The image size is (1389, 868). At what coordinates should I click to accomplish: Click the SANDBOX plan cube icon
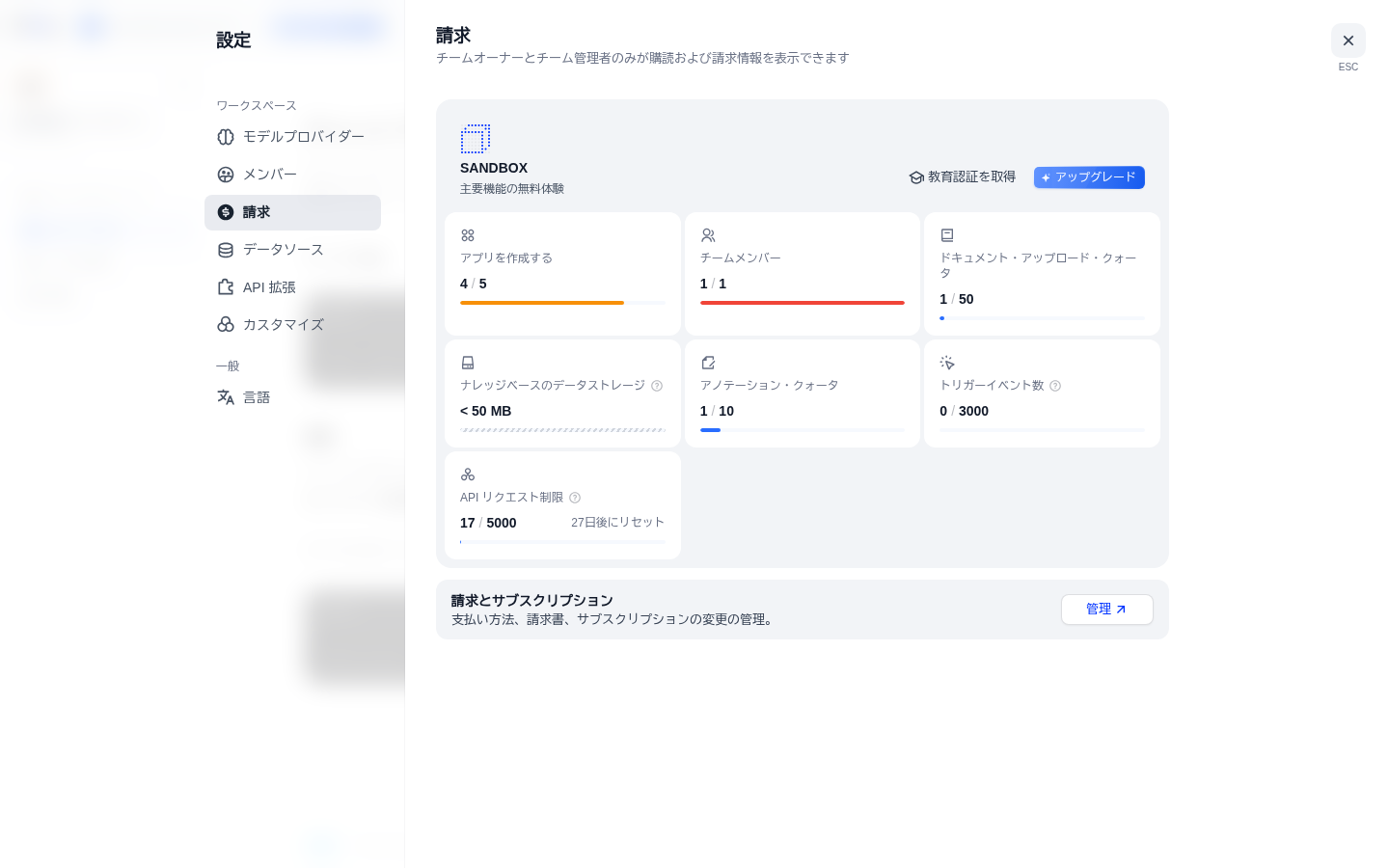coord(476,139)
